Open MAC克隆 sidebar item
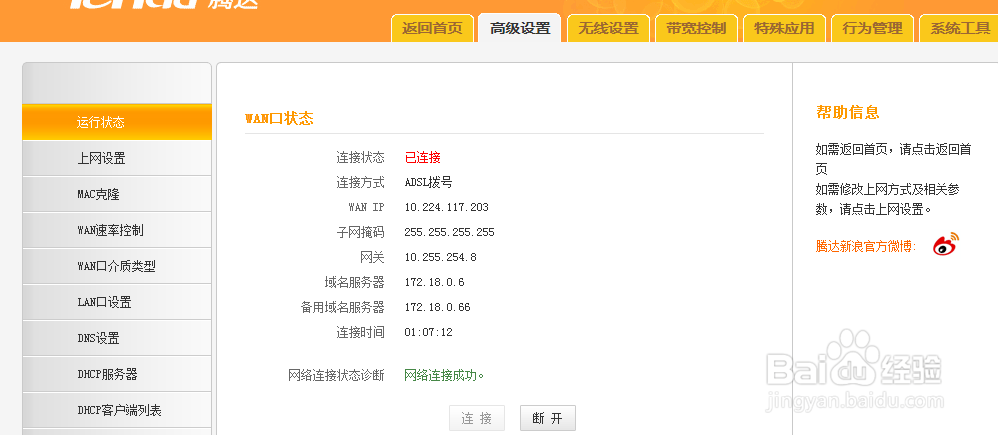998x435 pixels. click(x=117, y=194)
